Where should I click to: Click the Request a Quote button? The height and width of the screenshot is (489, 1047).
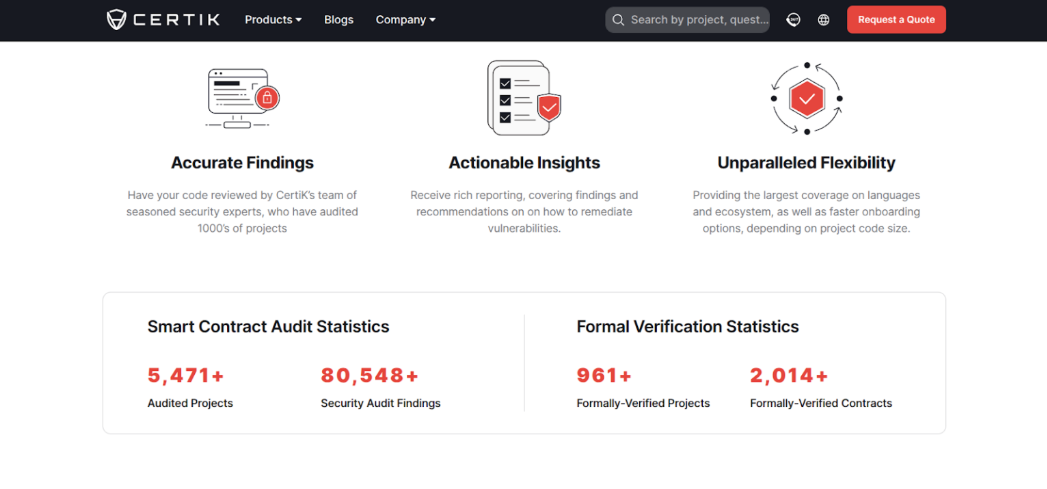click(896, 19)
